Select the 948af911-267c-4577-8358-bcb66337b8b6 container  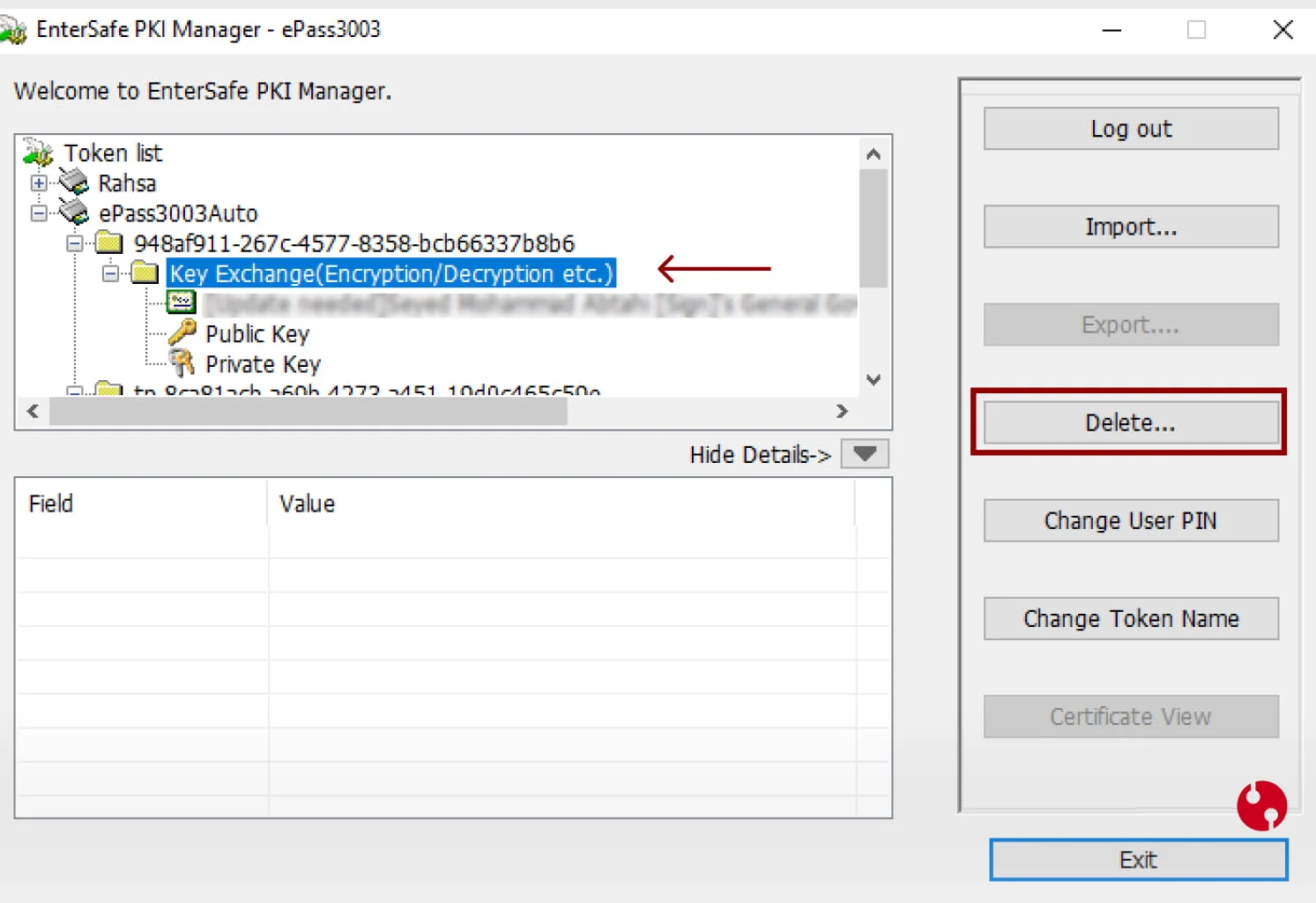(x=354, y=243)
